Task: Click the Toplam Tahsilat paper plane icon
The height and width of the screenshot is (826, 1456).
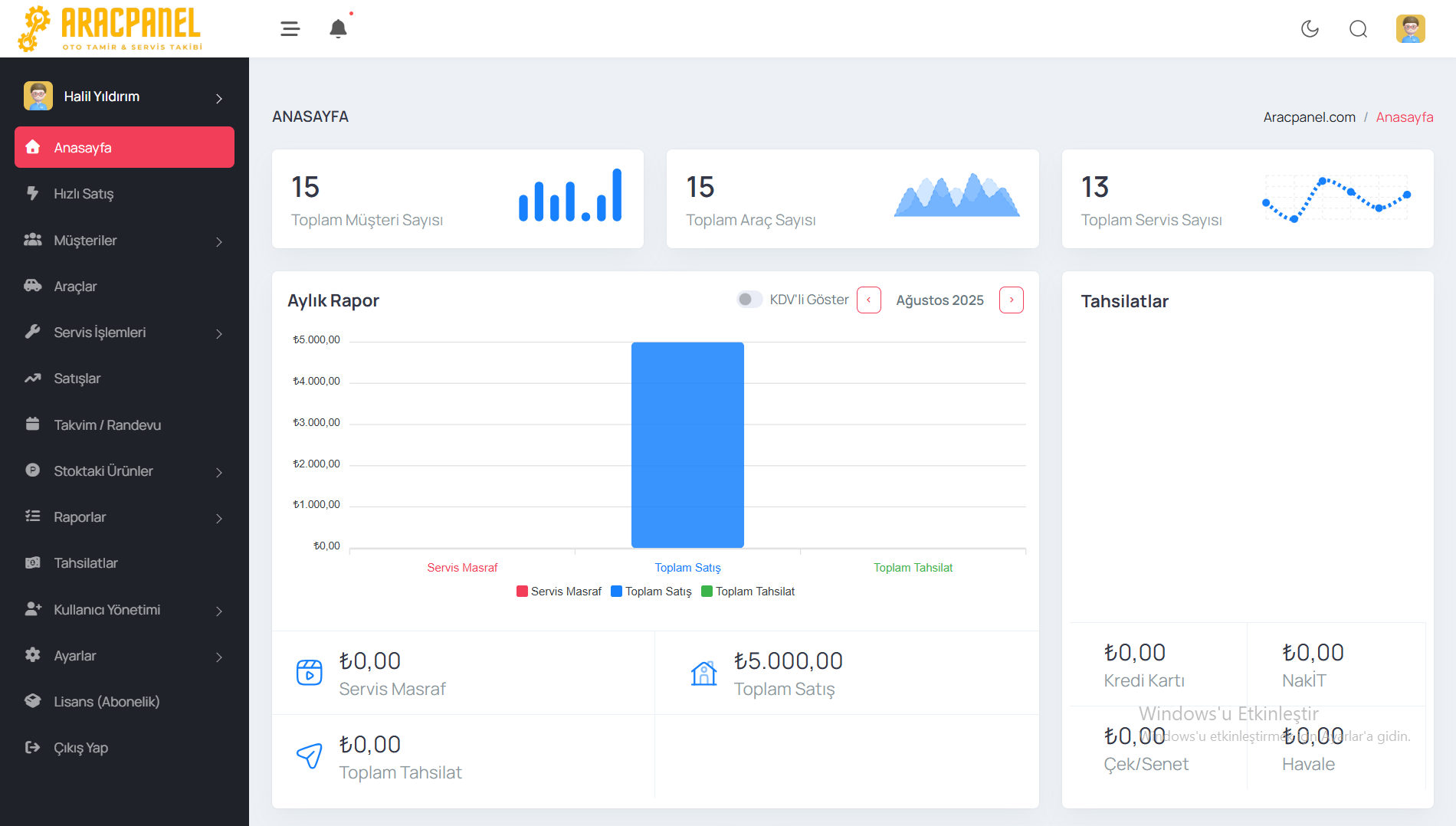Action: [x=310, y=756]
